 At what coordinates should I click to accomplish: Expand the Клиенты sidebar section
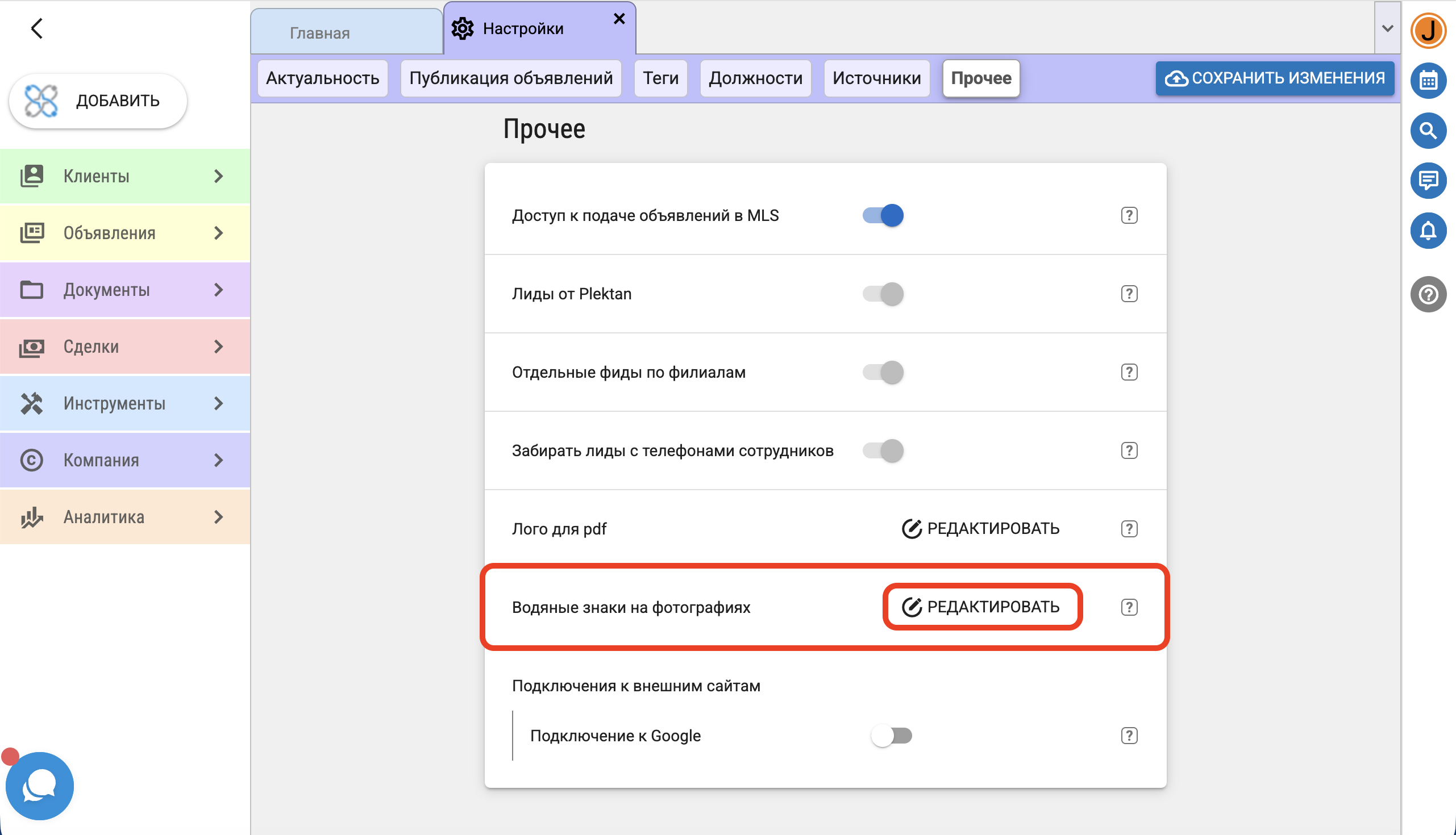124,176
